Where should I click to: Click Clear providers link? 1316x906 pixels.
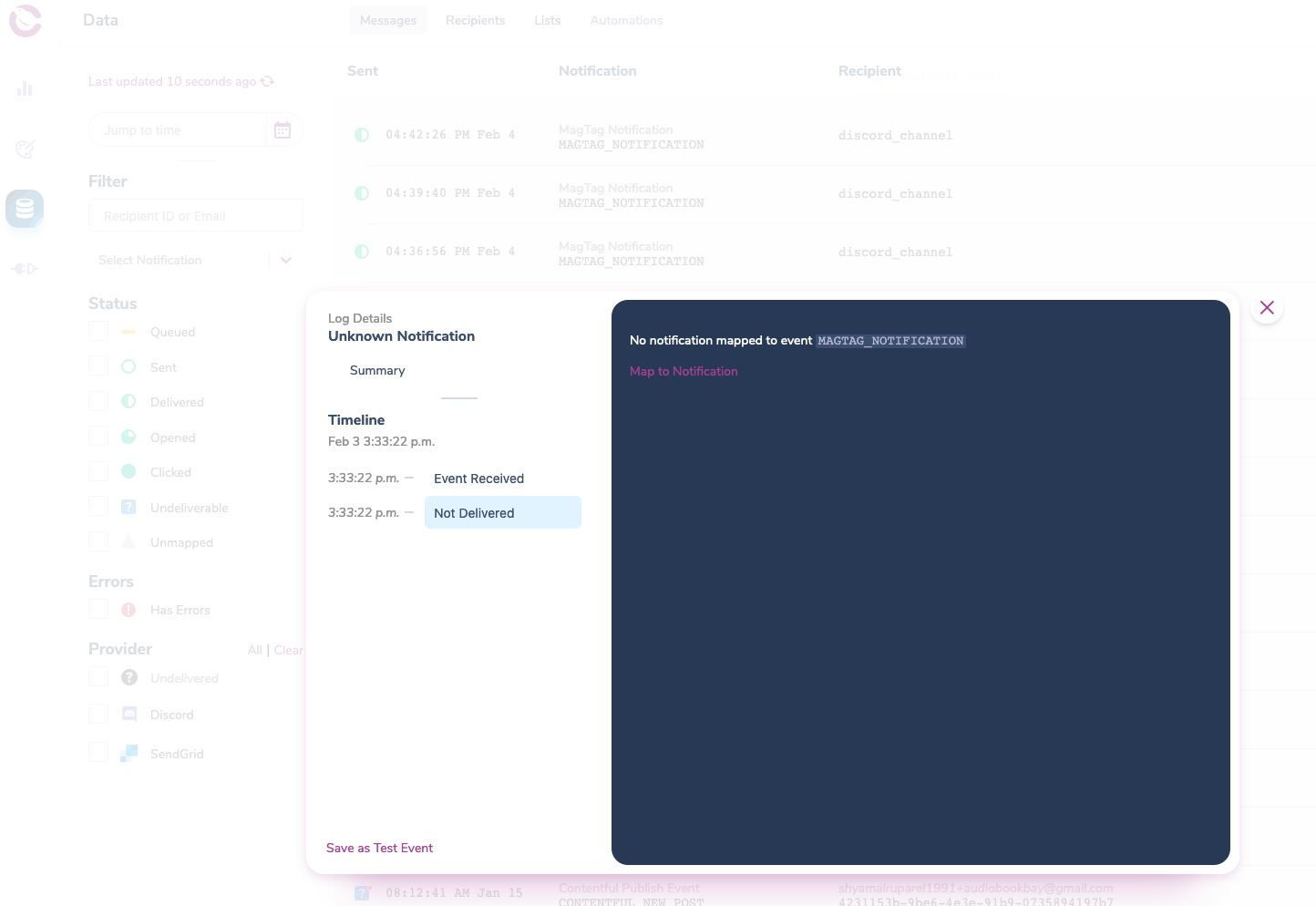click(x=288, y=650)
